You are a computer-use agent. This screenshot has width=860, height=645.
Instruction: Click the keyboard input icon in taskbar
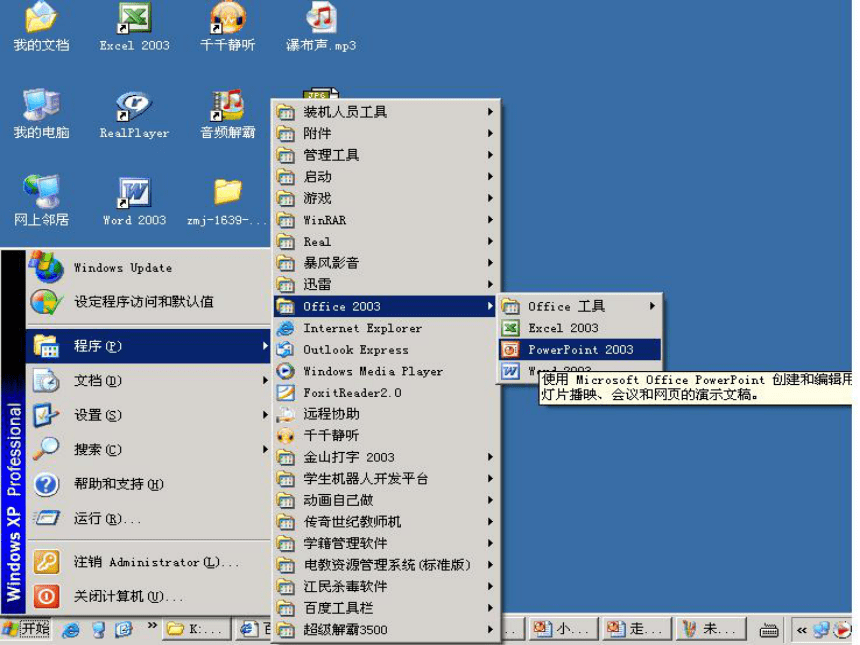point(769,630)
